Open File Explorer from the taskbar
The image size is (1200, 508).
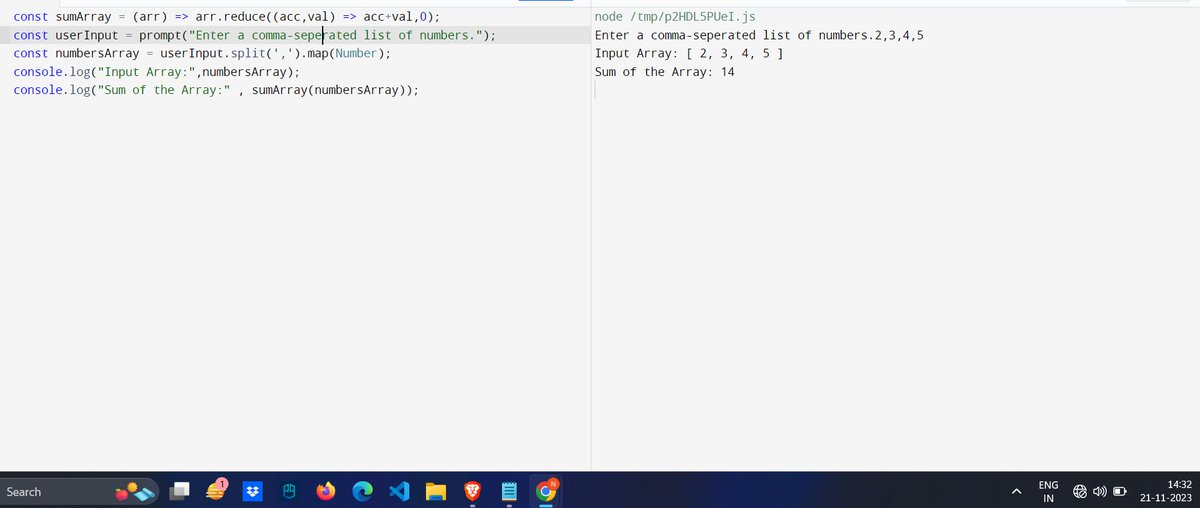(x=435, y=491)
